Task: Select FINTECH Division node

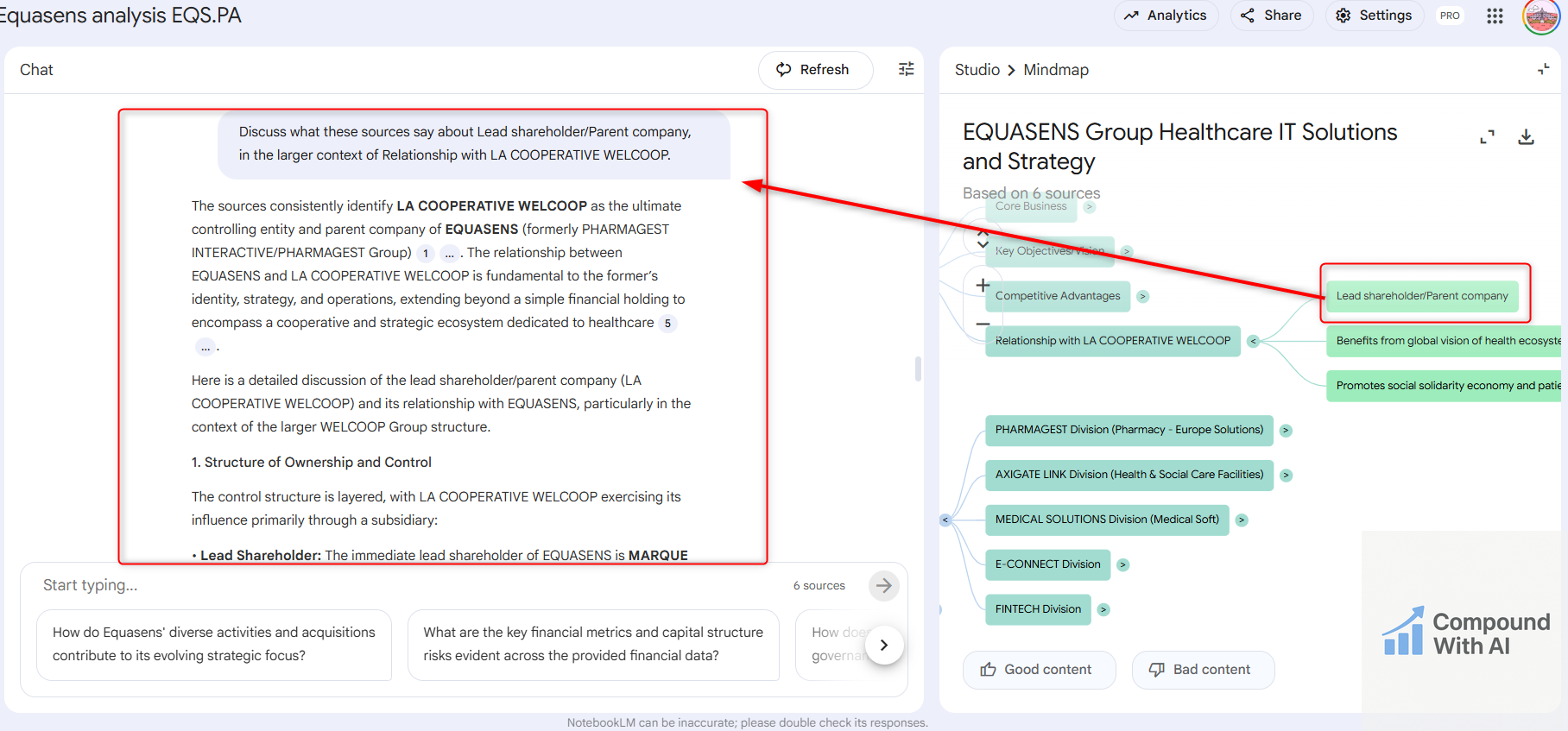Action: (1038, 609)
